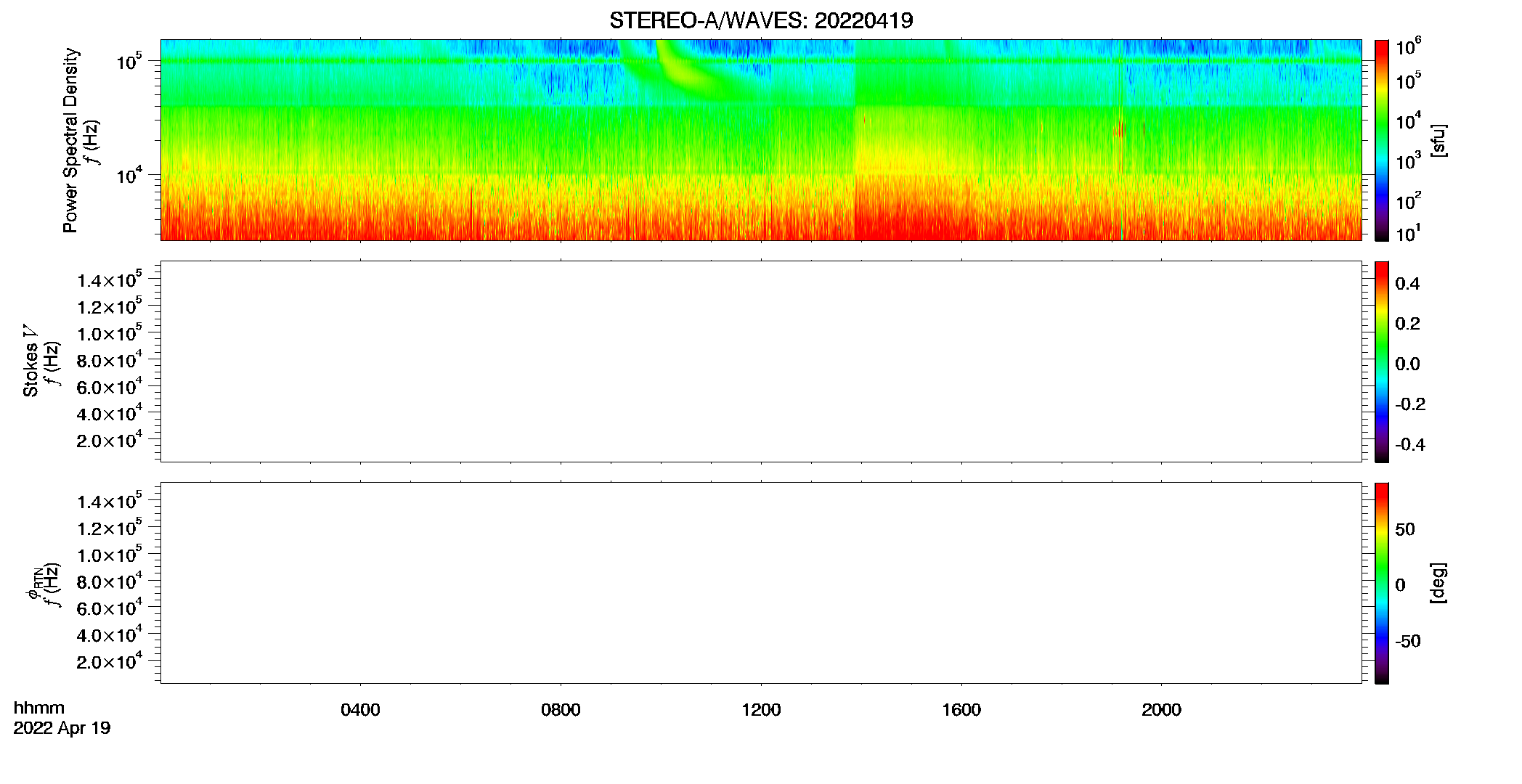
Task: Click the empty bottom phi RTN plot panel
Action: coord(761,583)
